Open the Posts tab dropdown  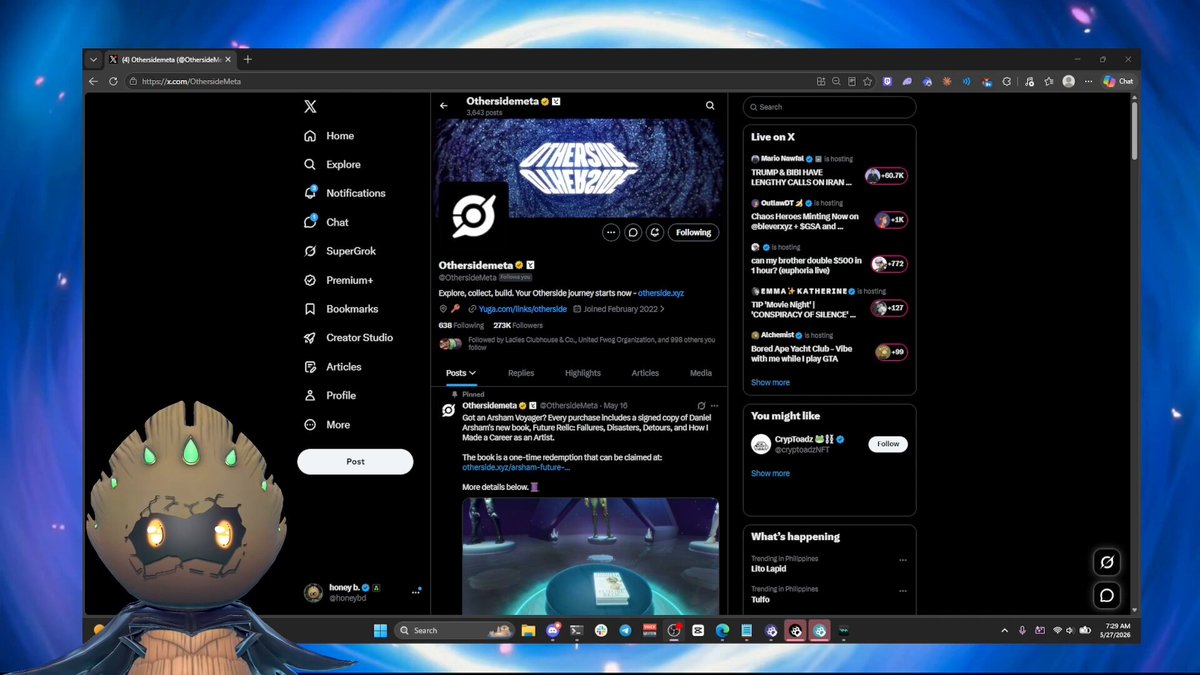tap(461, 373)
